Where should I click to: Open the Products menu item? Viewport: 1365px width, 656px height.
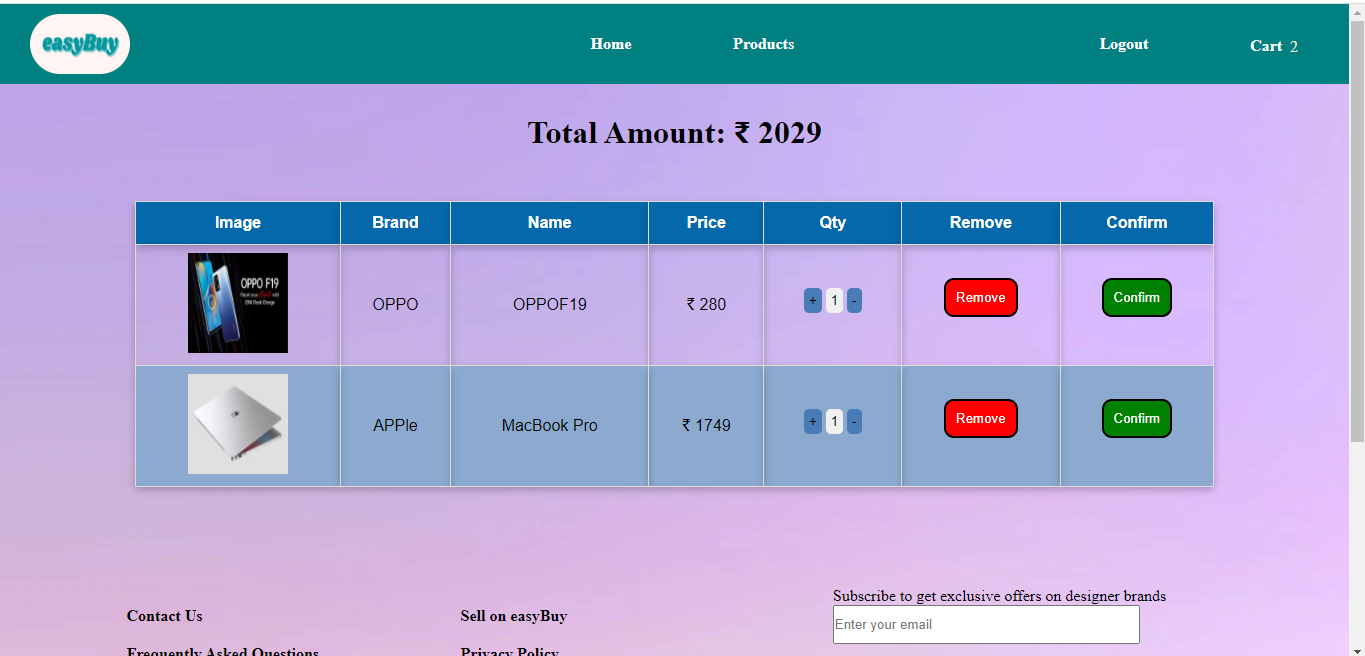pos(763,44)
